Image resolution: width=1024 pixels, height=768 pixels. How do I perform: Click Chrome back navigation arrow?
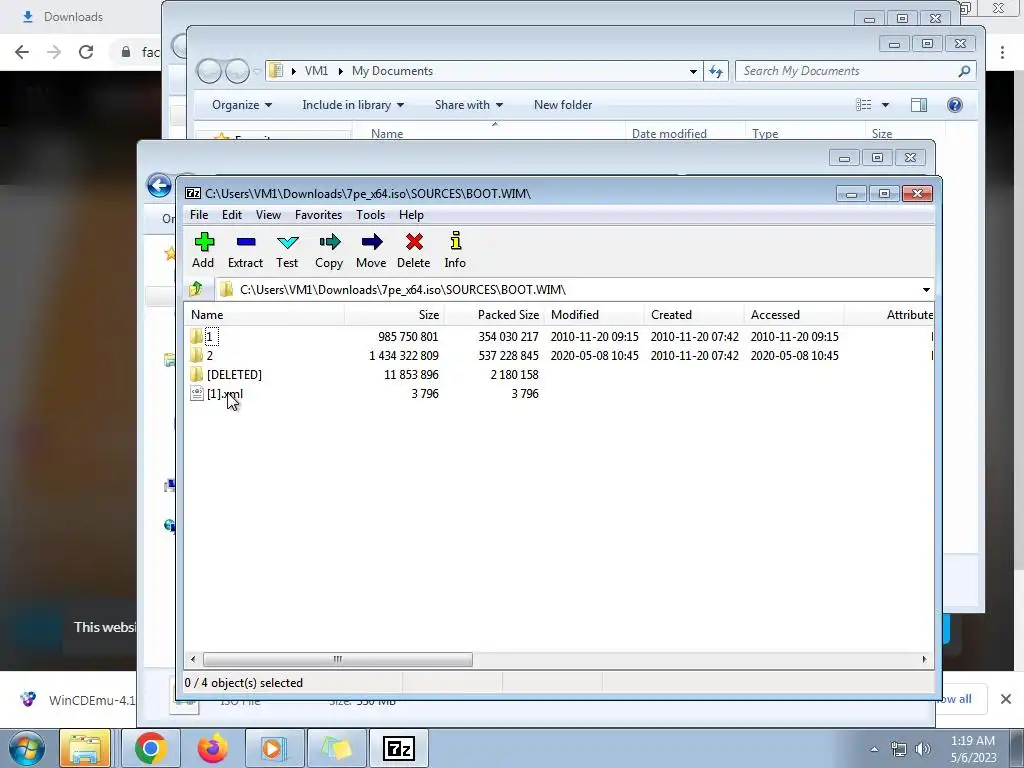(22, 52)
